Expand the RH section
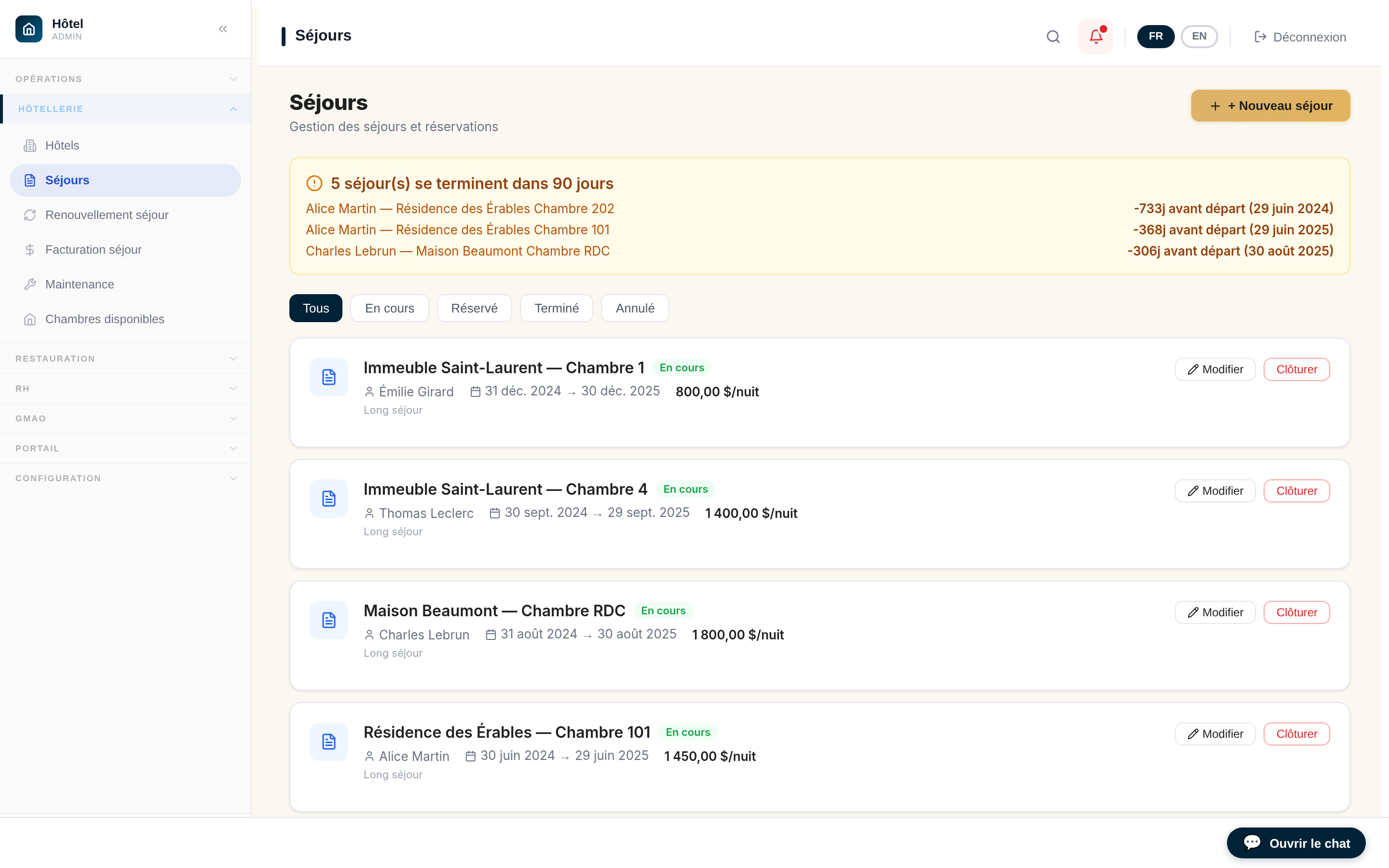 (x=125, y=389)
